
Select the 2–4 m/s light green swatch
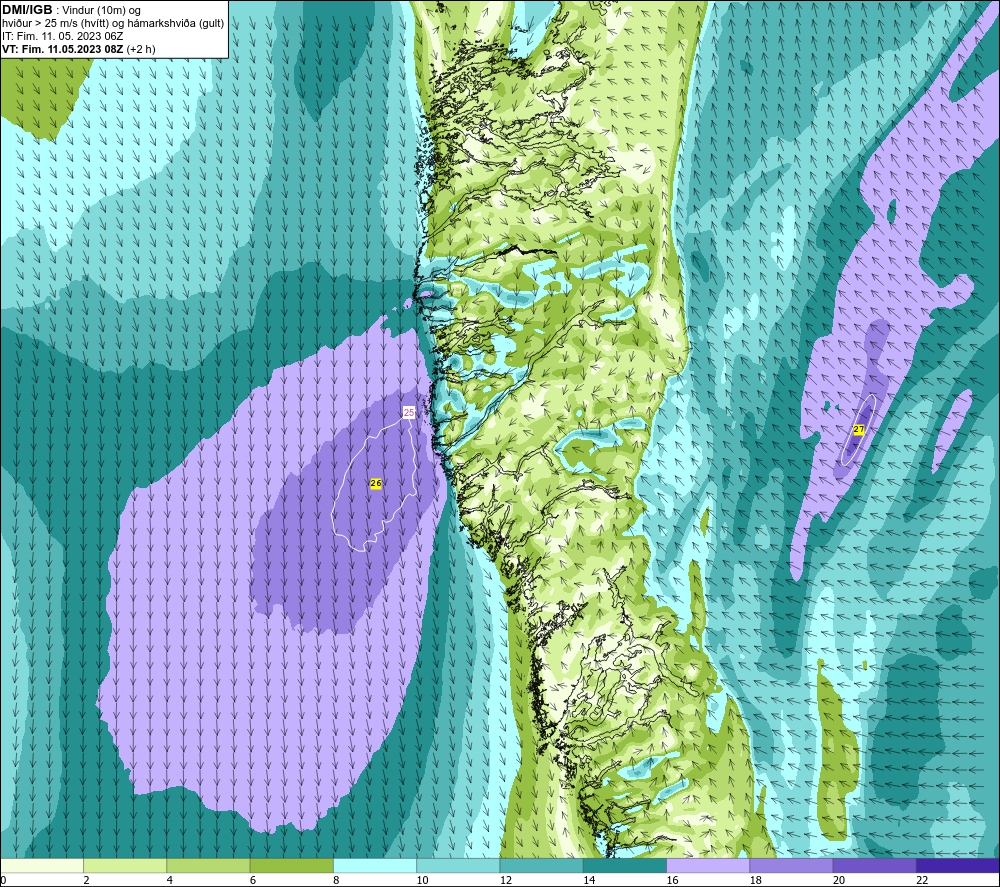pos(125,865)
